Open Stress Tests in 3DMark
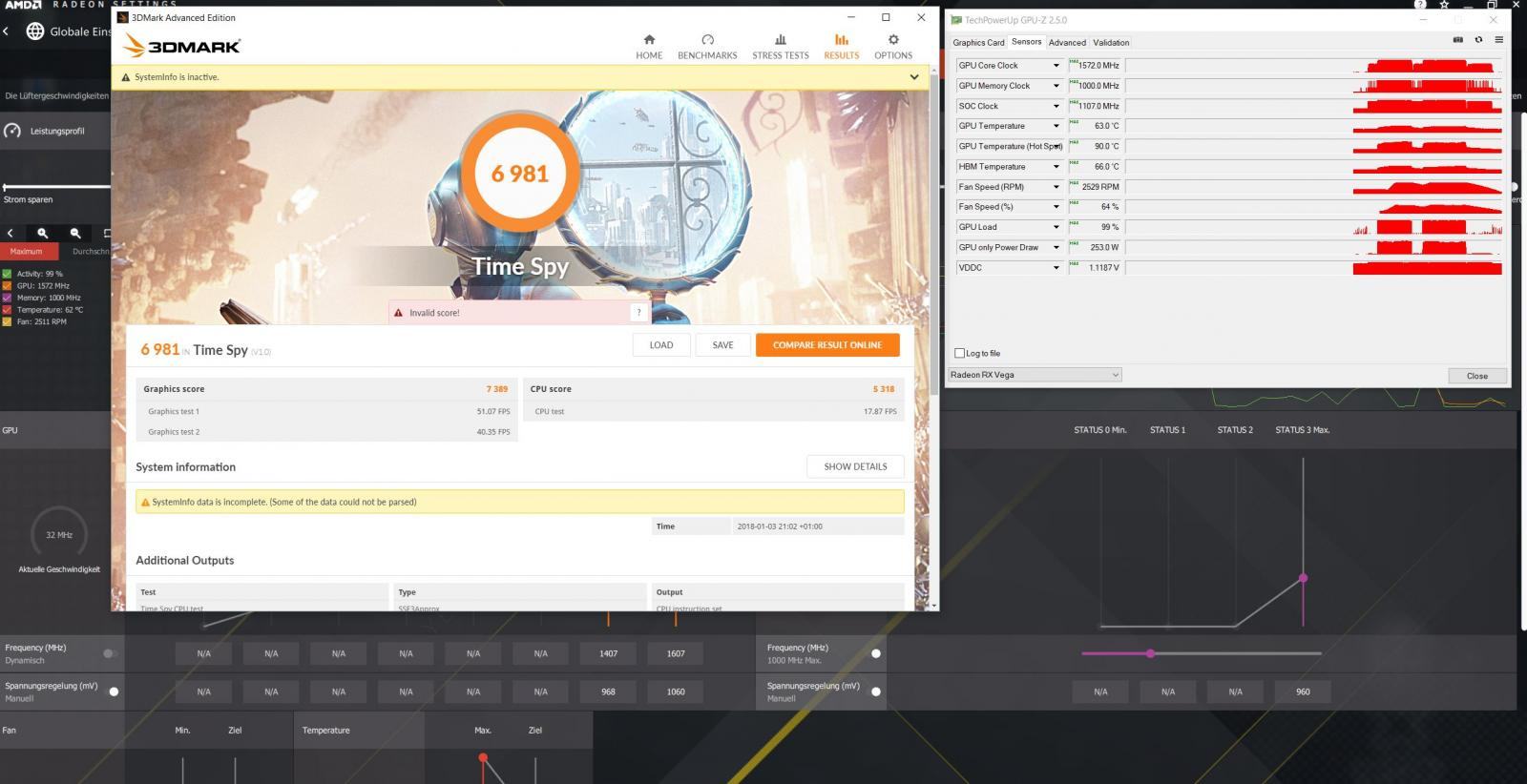This screenshot has width=1527, height=784. [780, 47]
